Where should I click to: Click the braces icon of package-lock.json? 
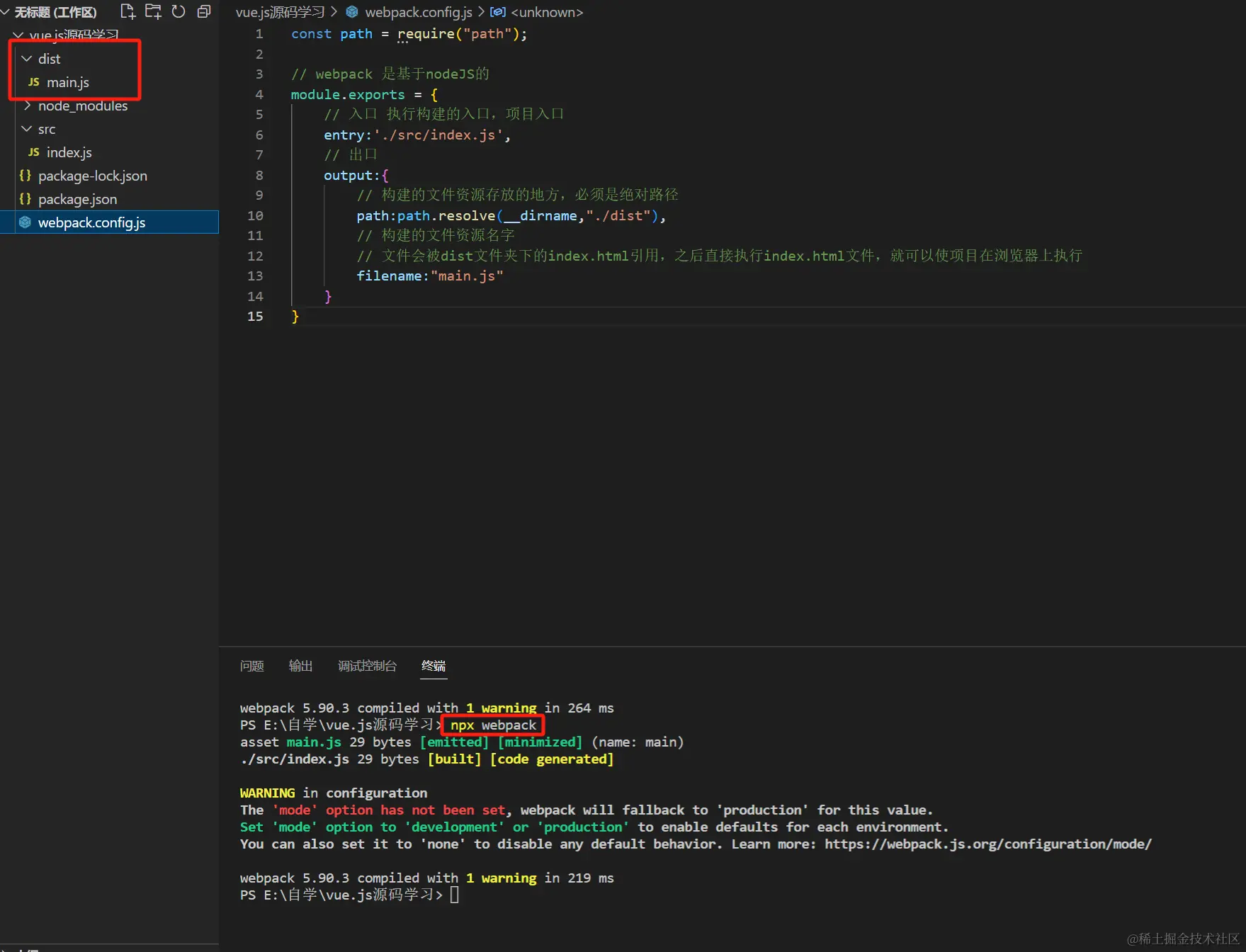pos(26,176)
